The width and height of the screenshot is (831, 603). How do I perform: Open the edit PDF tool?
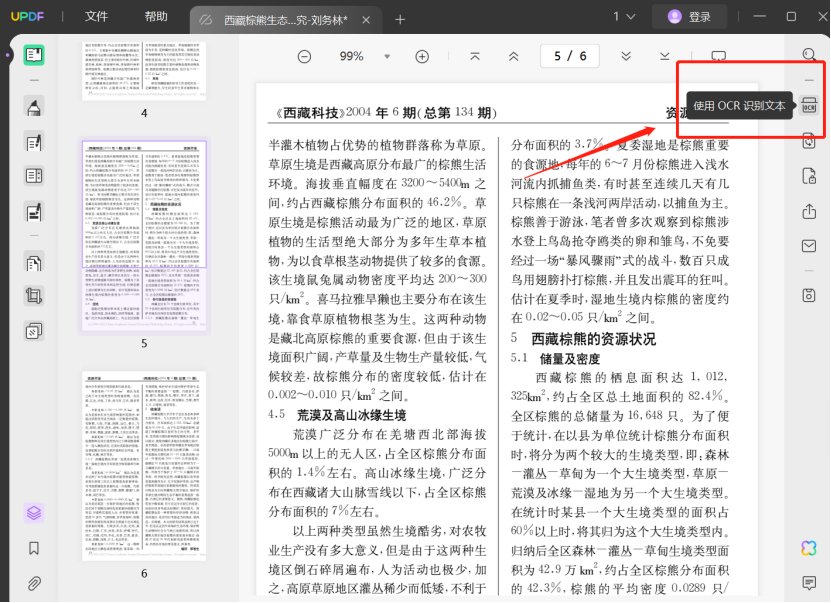point(34,142)
